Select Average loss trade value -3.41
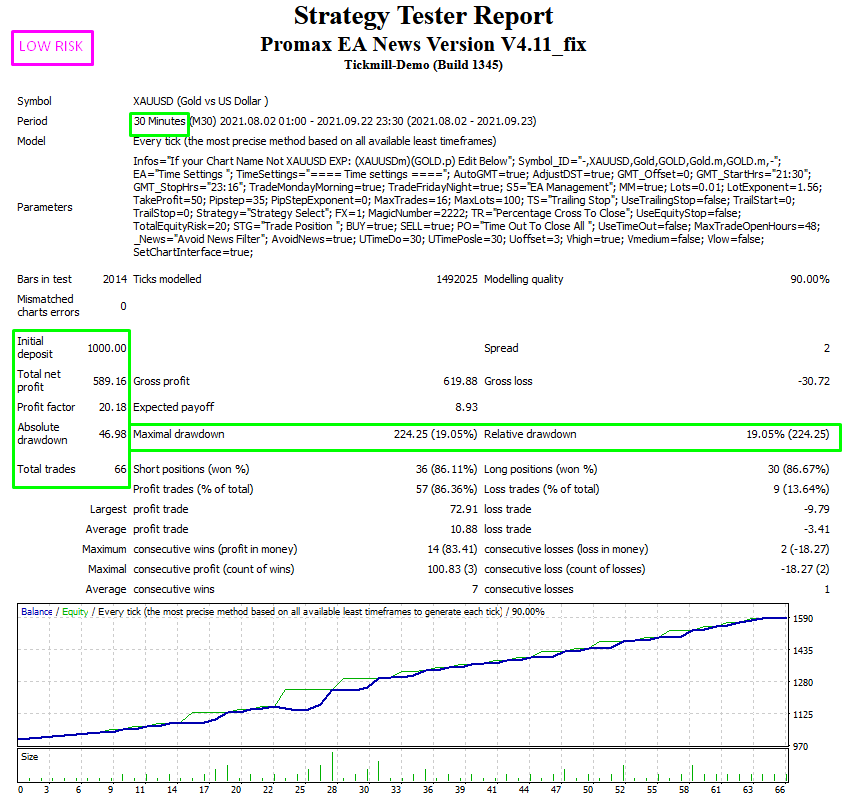The width and height of the screenshot is (865, 796). 817,530
